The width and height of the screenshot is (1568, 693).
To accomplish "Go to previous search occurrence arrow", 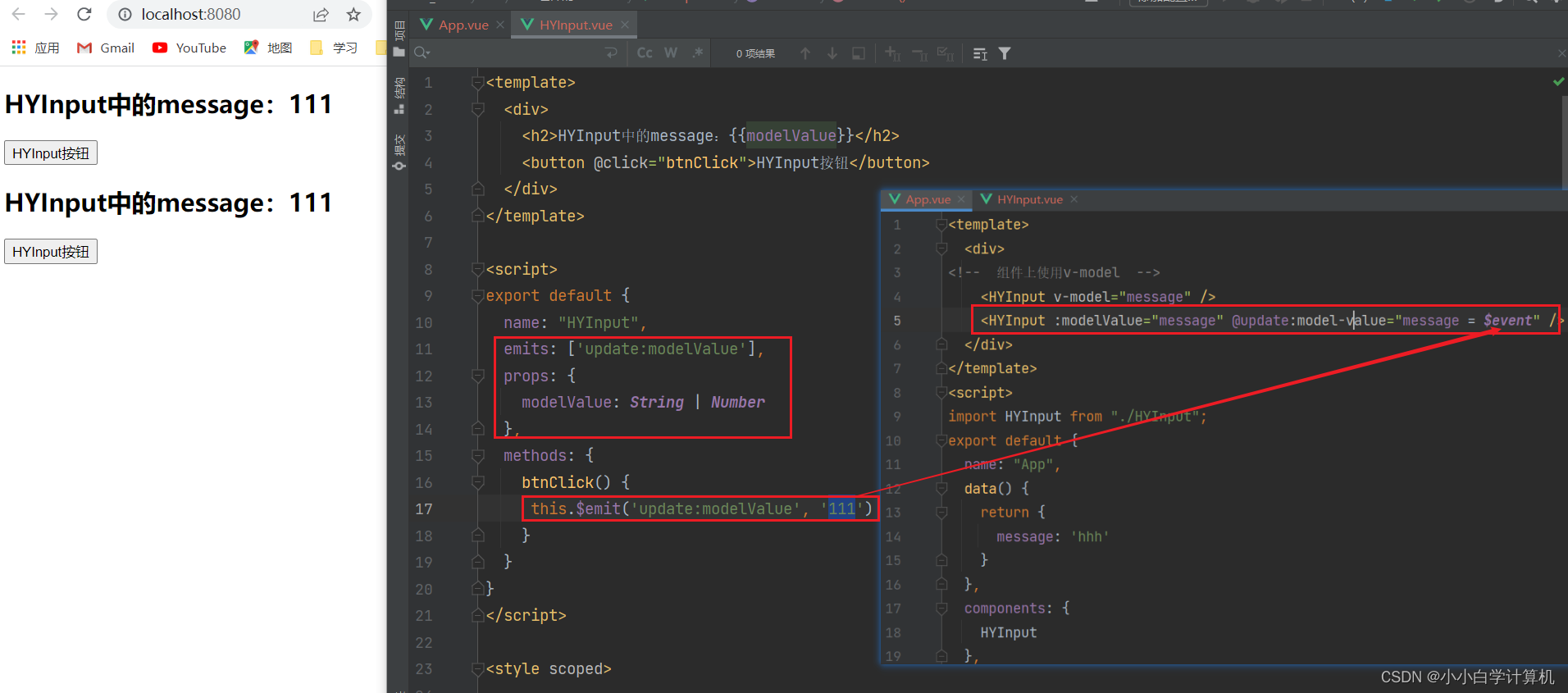I will 805,53.
